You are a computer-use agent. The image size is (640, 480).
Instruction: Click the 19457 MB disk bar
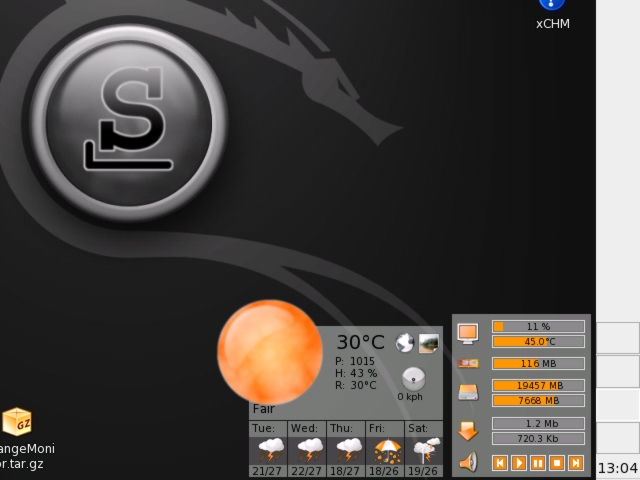[538, 385]
